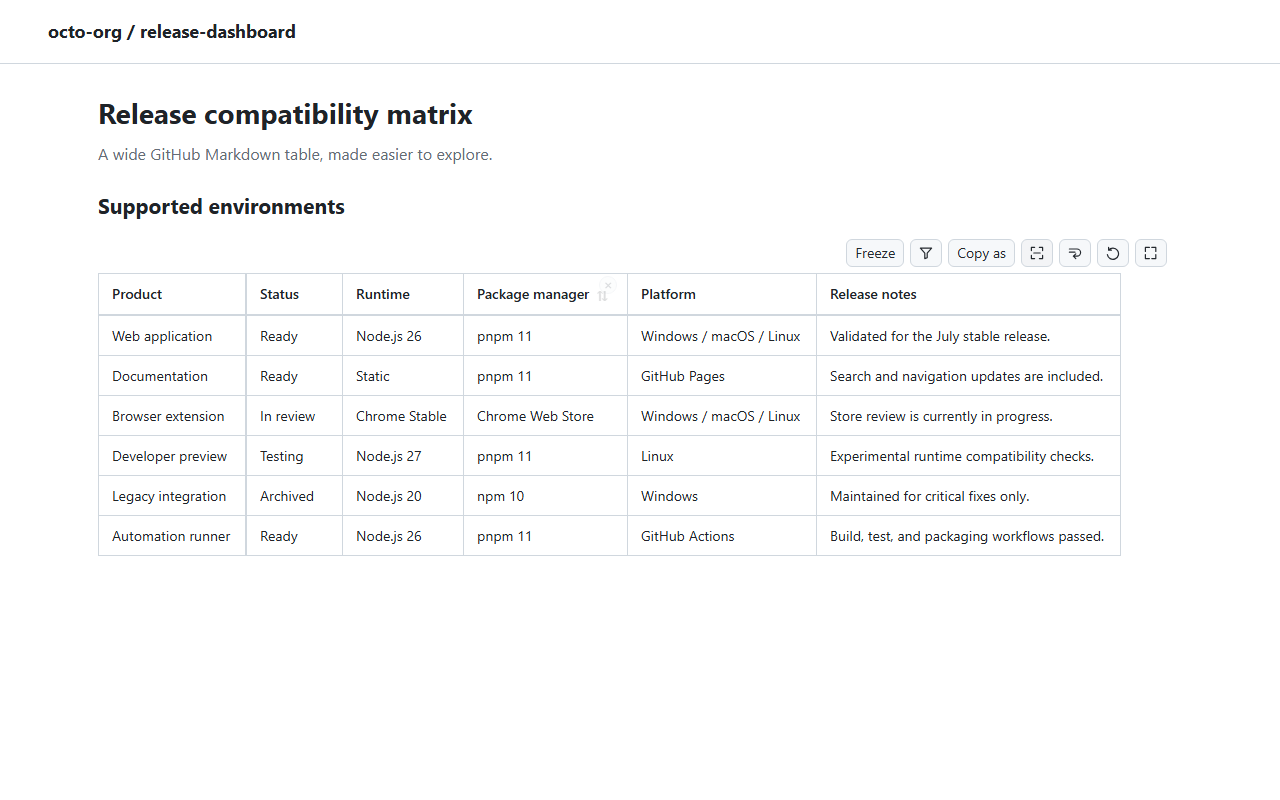Click Node.js 26 in Web application row

coord(403,336)
